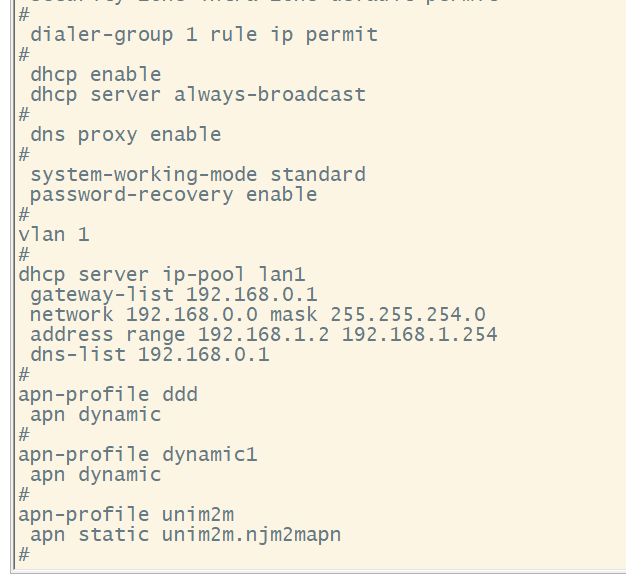Viewport: 626px width, 574px height.
Task: Place cursor on "dns proxy enable" line
Action: pos(125,135)
